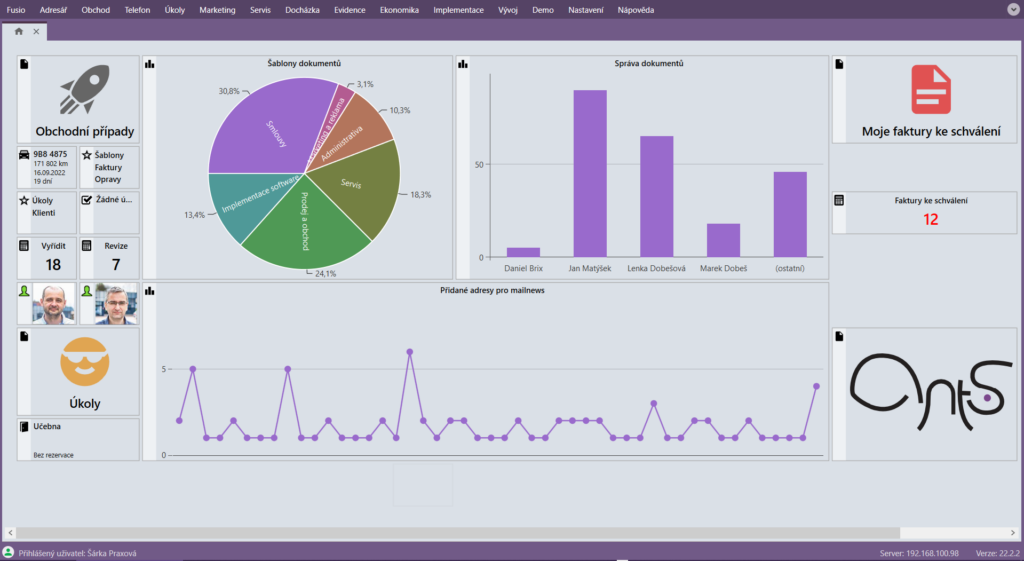Click the home icon on the tab
Viewport: 1024px width, 561px height.
pyautogui.click(x=19, y=32)
